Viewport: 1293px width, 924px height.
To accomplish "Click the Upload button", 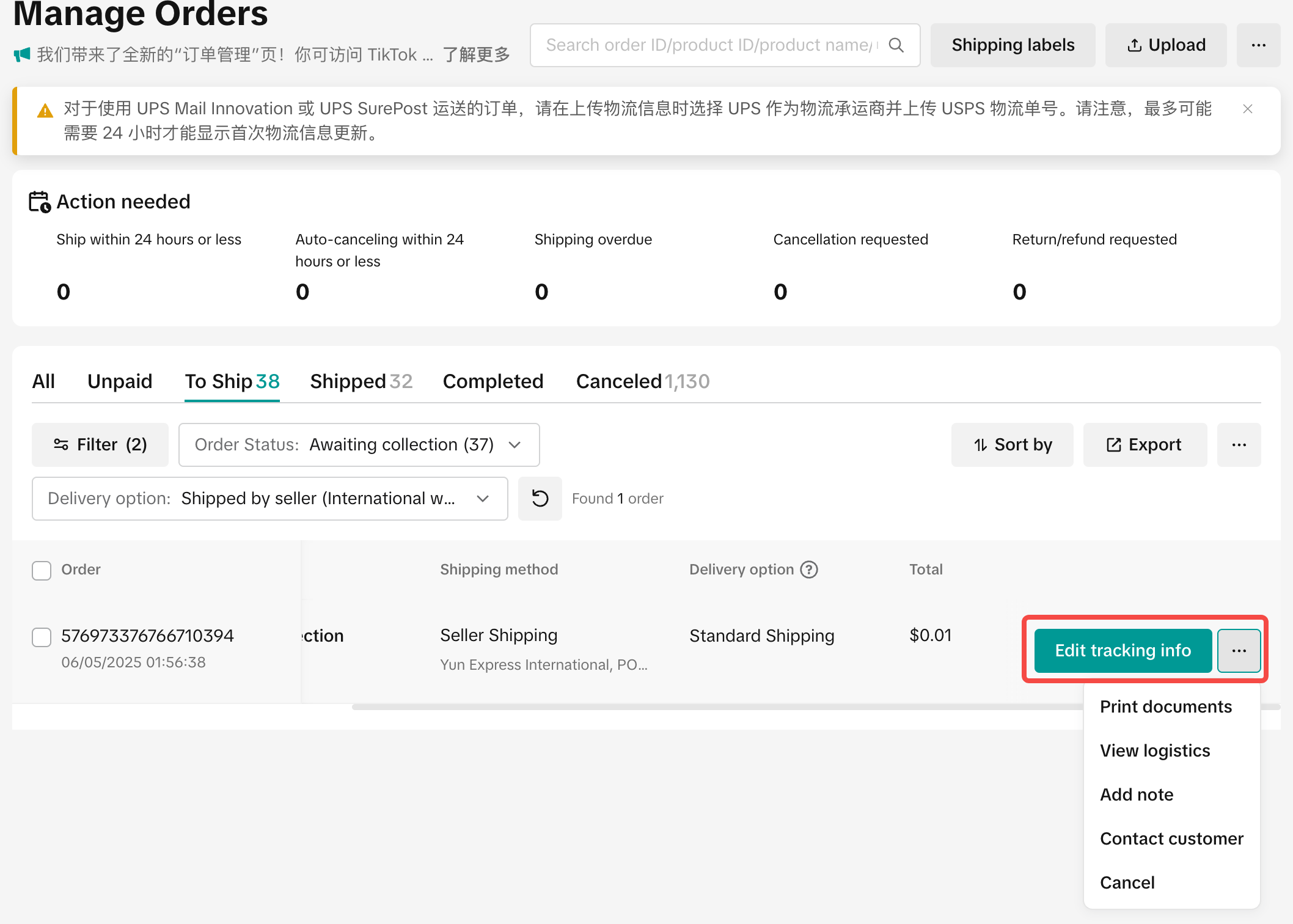I will (1165, 45).
